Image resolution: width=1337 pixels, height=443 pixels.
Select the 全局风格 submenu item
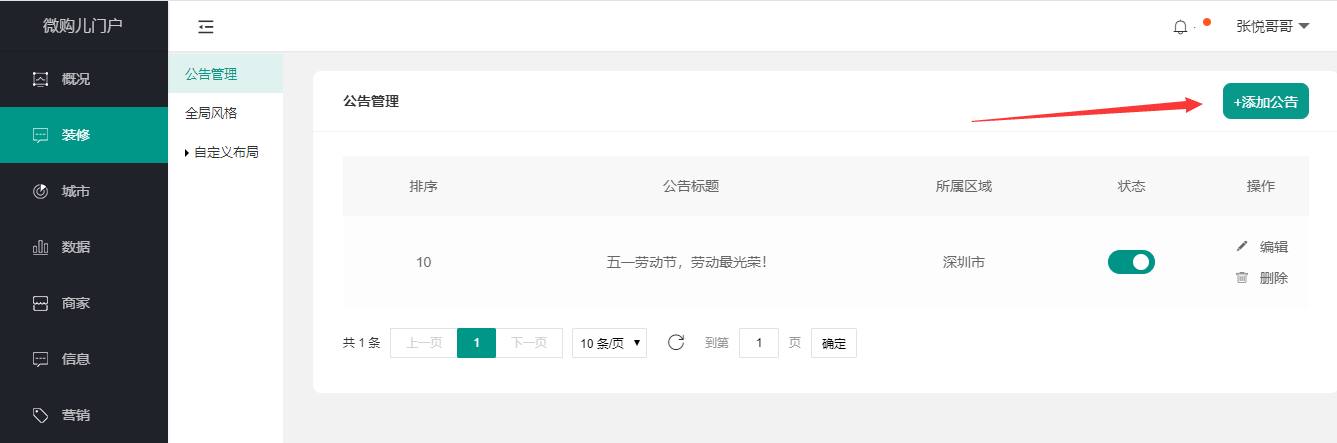click(226, 113)
